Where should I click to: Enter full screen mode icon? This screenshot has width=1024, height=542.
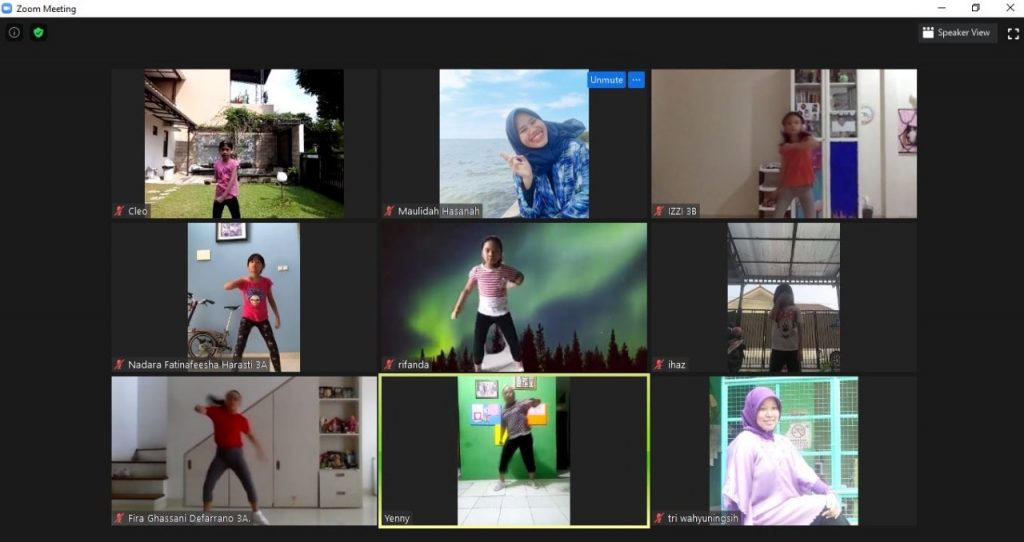[1012, 33]
